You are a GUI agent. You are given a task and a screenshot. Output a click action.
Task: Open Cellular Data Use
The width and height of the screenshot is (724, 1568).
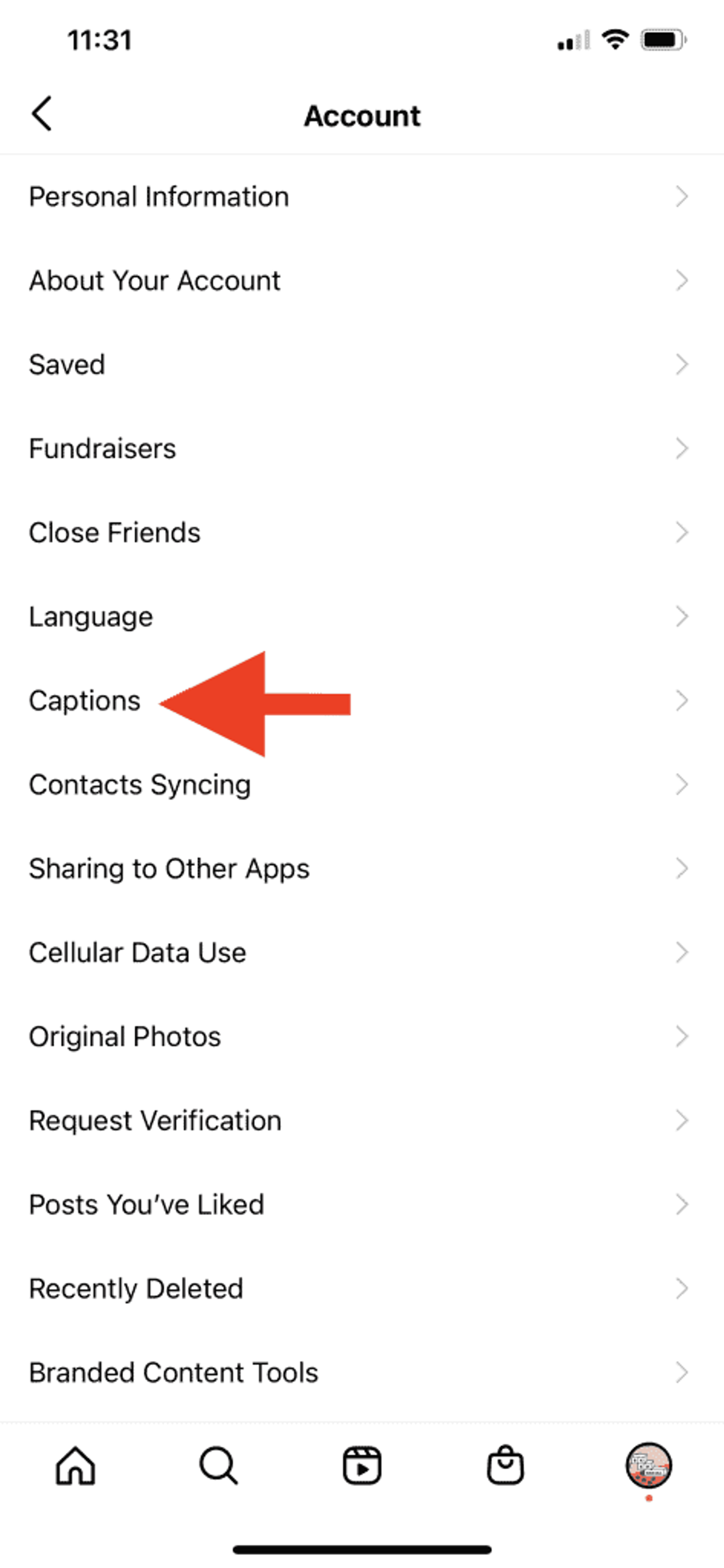[362, 952]
